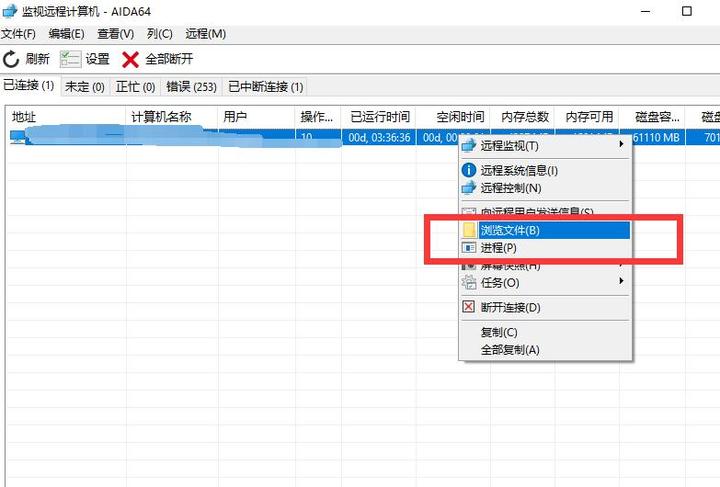Sort by the 操作... column header
720x487 pixels.
click(x=318, y=117)
